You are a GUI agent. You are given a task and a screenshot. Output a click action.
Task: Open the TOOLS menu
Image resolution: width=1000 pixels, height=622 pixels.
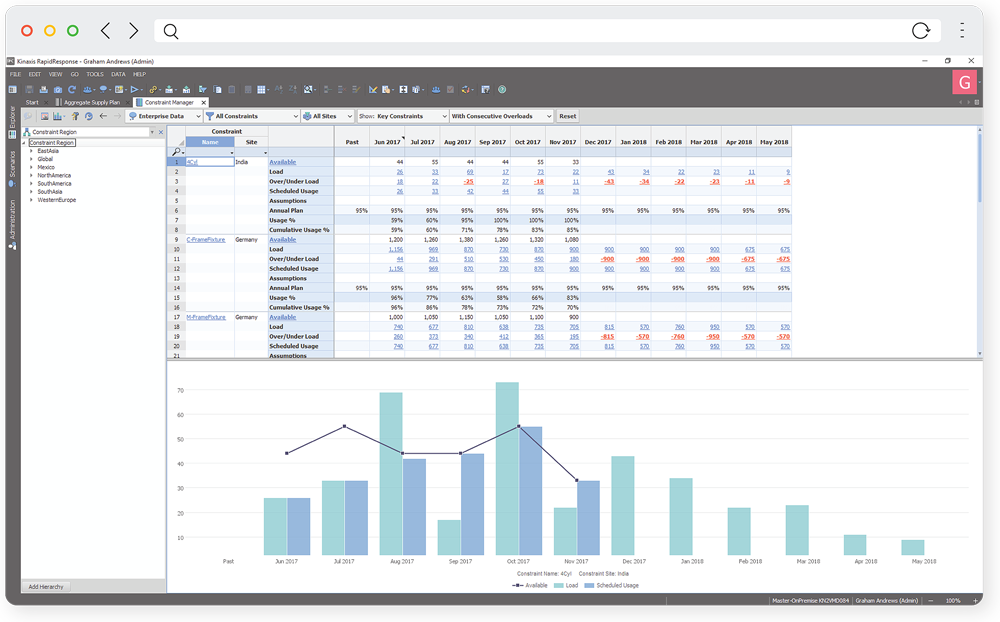[95, 74]
